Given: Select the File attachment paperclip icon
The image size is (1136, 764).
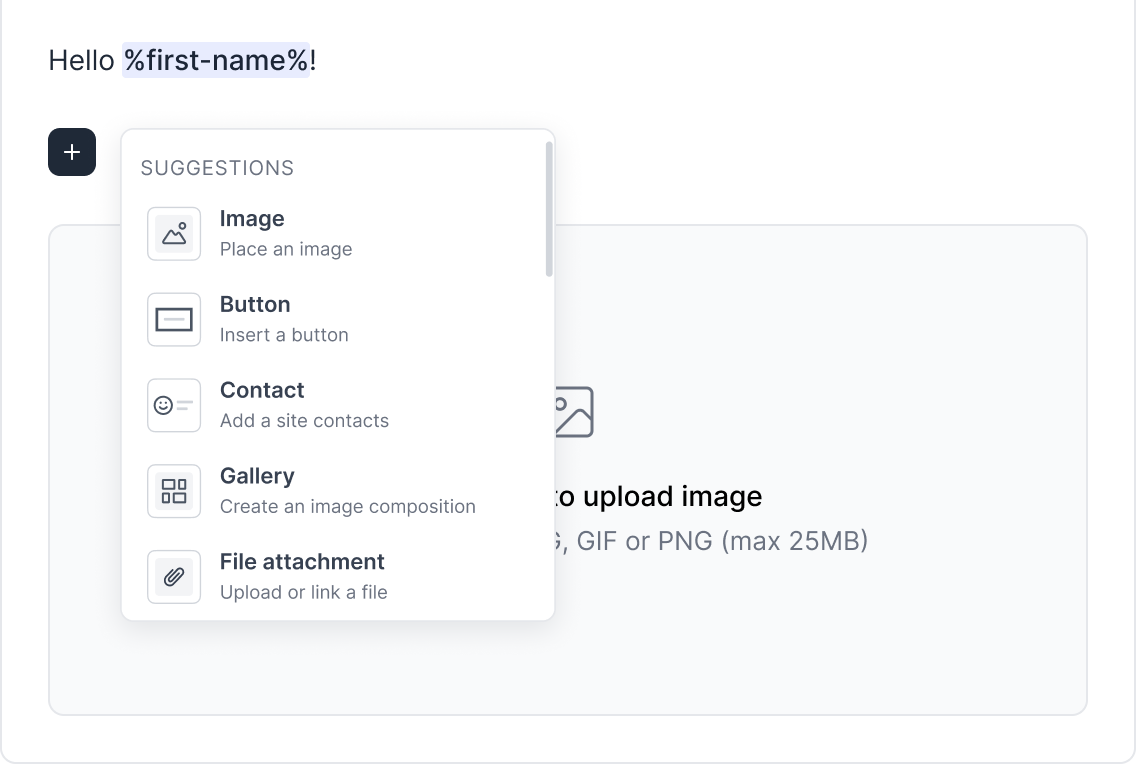Looking at the screenshot, I should (x=174, y=577).
